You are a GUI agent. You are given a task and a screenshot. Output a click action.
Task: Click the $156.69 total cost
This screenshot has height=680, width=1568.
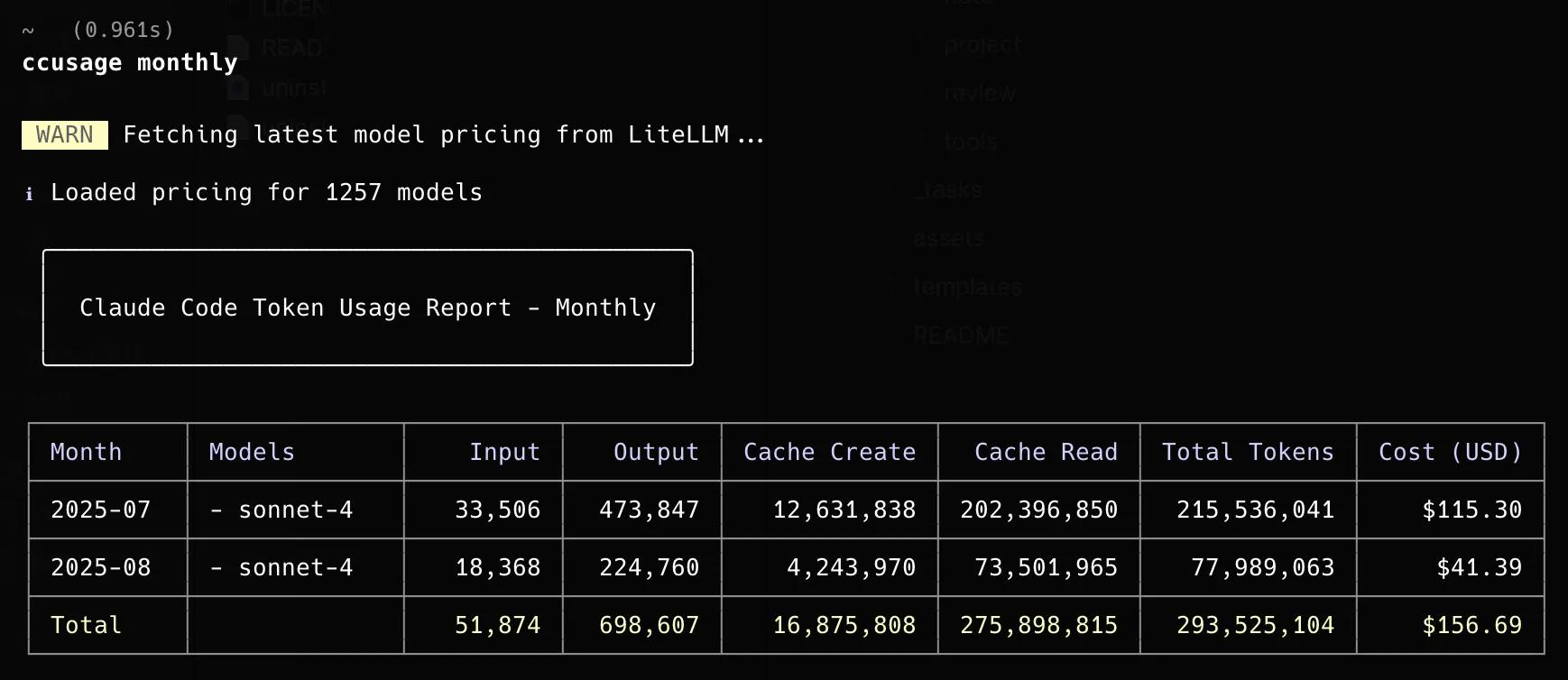coord(1471,625)
